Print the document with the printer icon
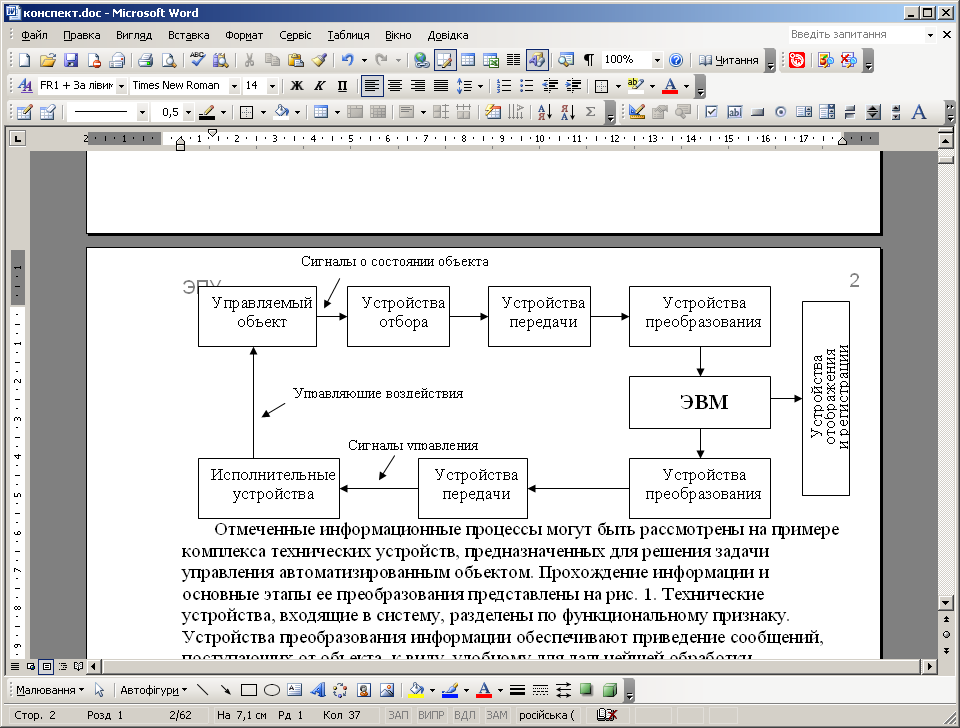The image size is (960, 728). pos(145,60)
